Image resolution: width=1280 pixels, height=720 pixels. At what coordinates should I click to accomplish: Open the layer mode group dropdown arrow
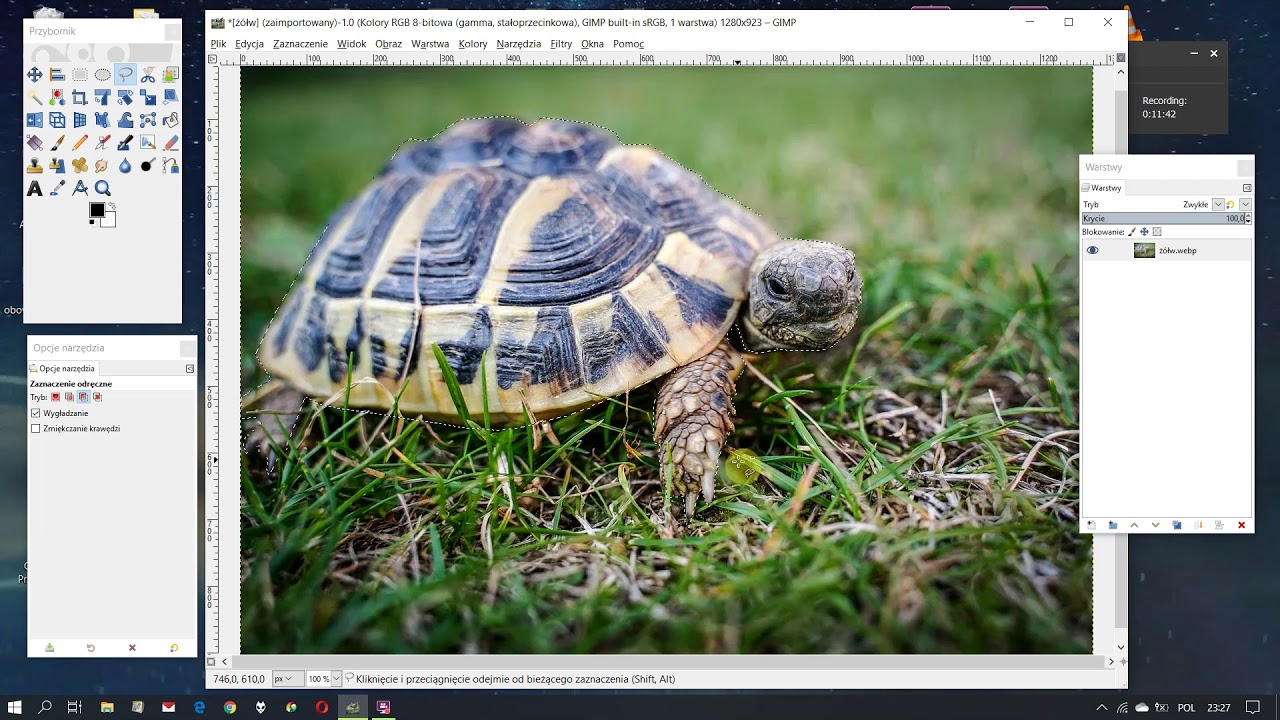[1245, 204]
